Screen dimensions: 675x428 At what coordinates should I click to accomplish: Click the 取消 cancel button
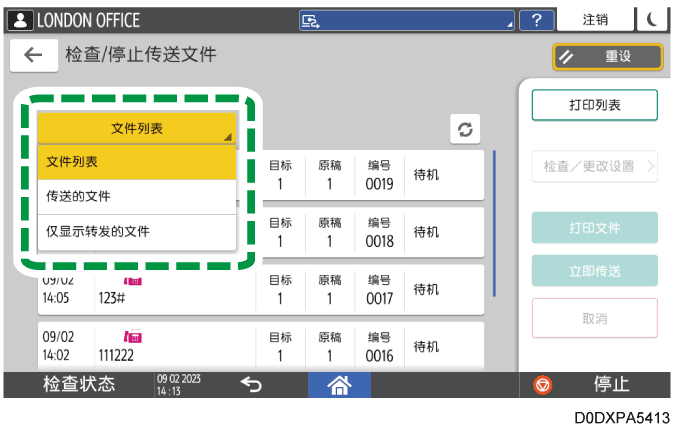(594, 319)
